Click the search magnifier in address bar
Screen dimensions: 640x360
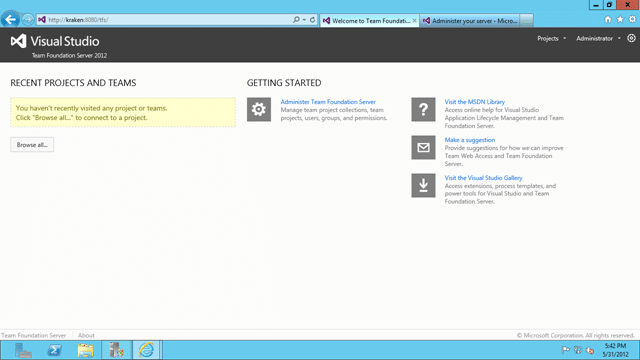(296, 20)
